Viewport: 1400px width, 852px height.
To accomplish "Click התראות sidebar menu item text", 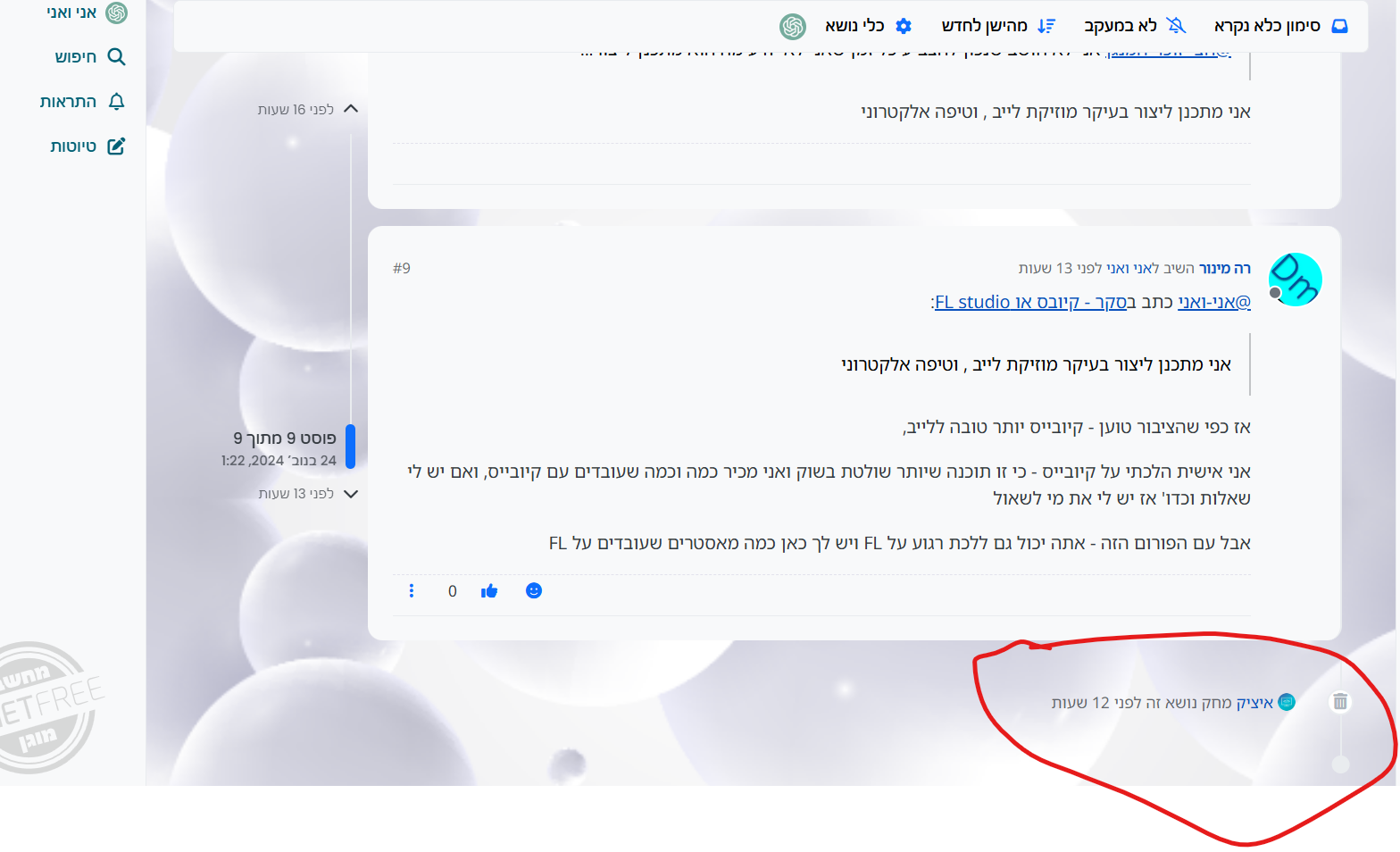I will [x=68, y=102].
